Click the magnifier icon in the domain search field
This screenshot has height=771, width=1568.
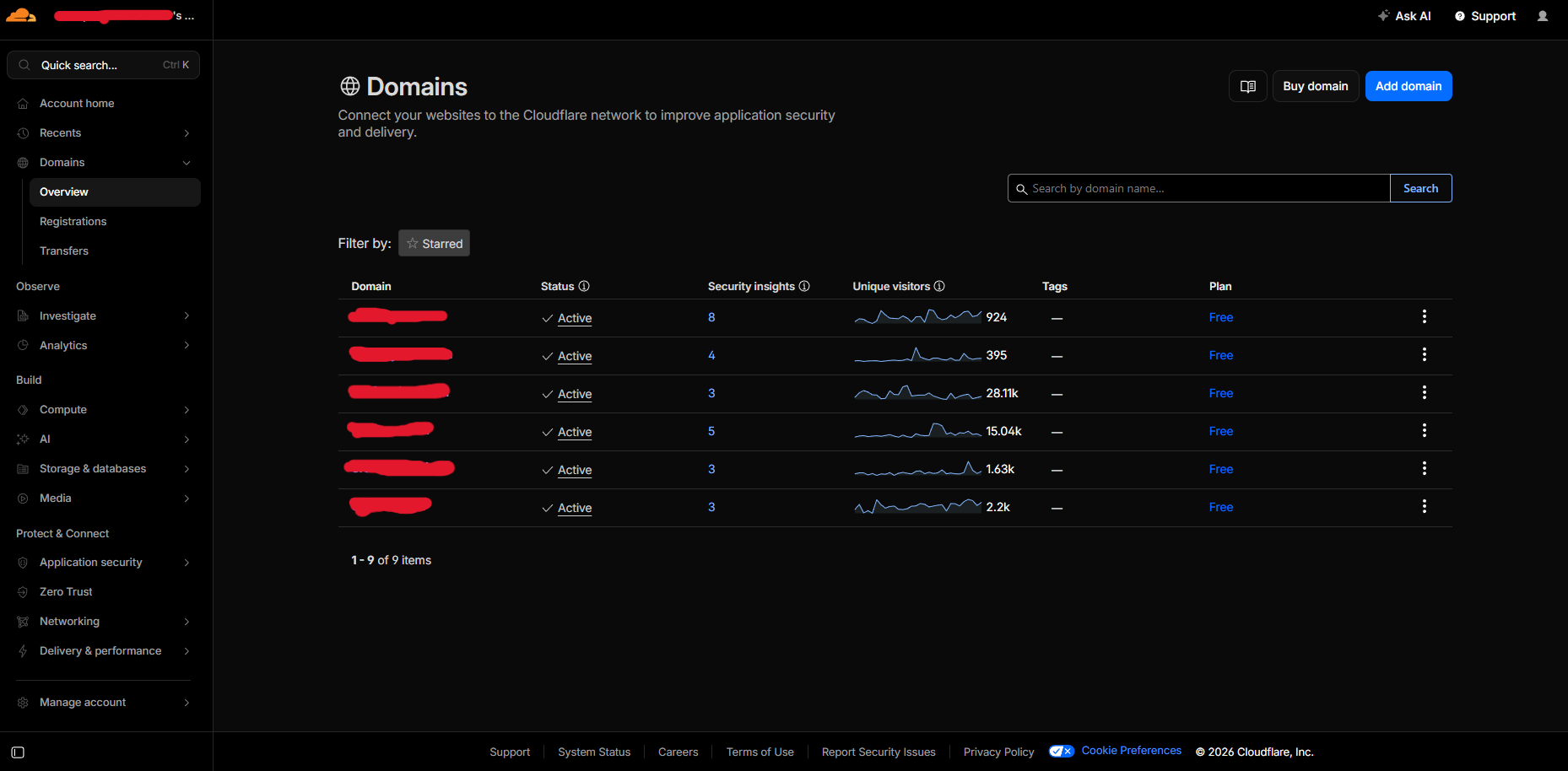(x=1021, y=189)
